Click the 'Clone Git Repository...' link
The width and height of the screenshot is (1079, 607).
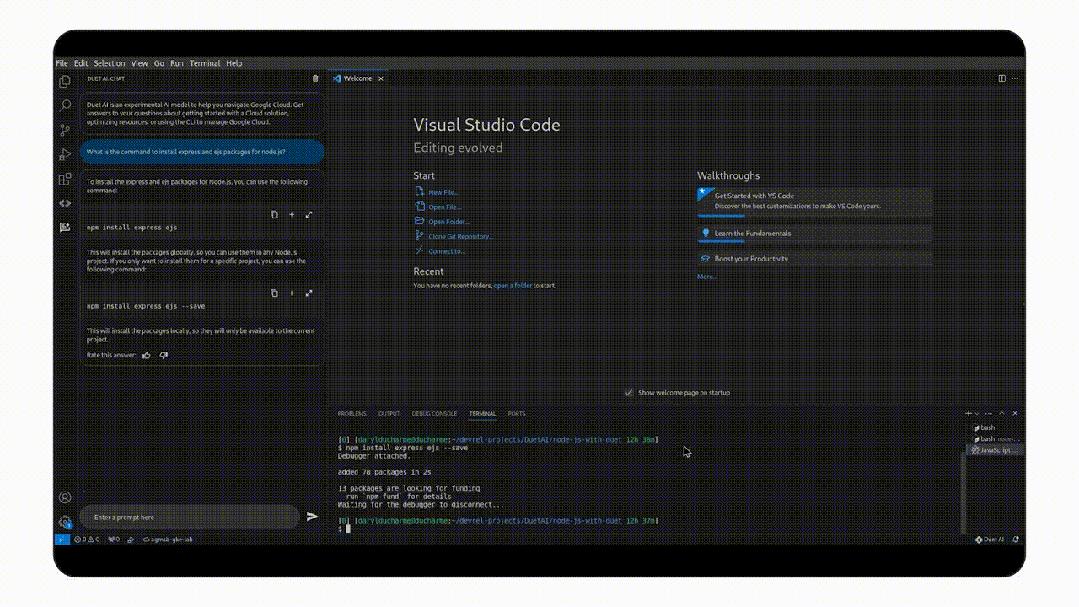(x=460, y=236)
